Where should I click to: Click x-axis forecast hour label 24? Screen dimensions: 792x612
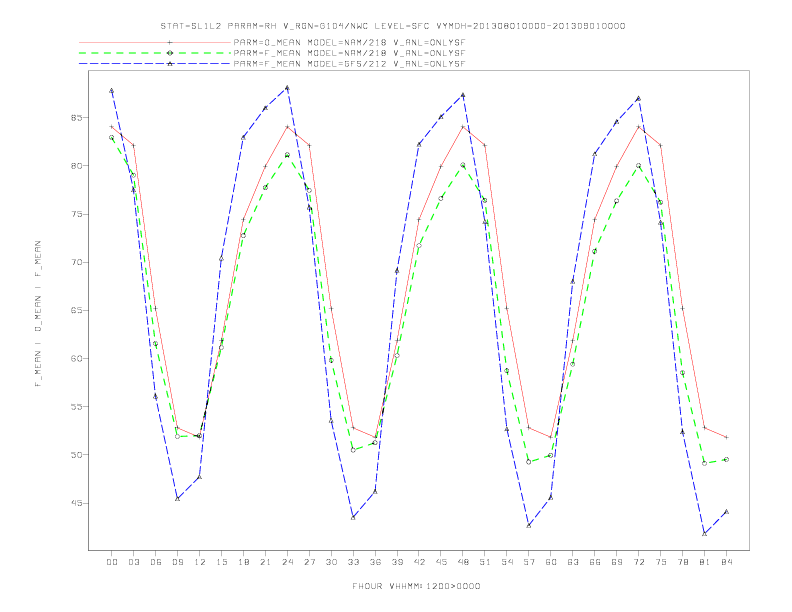(x=287, y=562)
